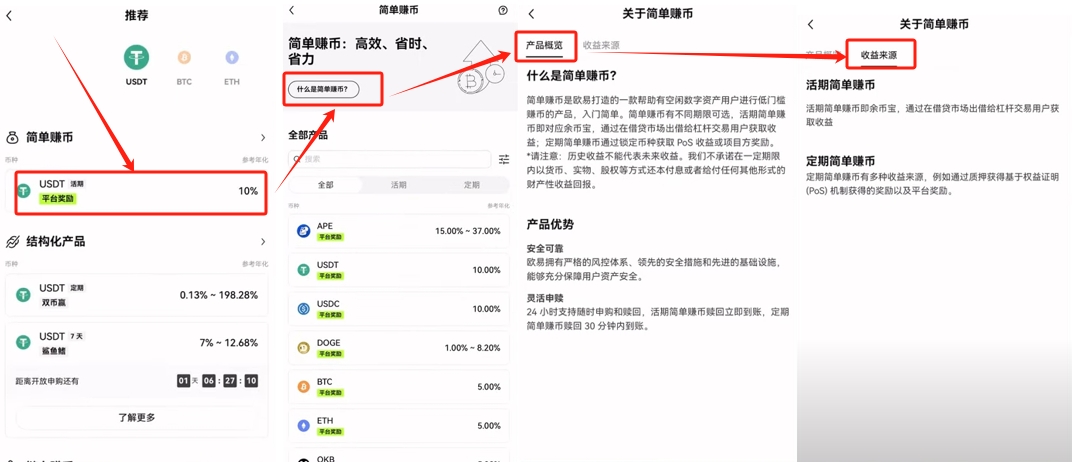Image resolution: width=1073 pixels, height=462 pixels.
Task: Tap the 灵活申赎 subheading
Action: 545,298
